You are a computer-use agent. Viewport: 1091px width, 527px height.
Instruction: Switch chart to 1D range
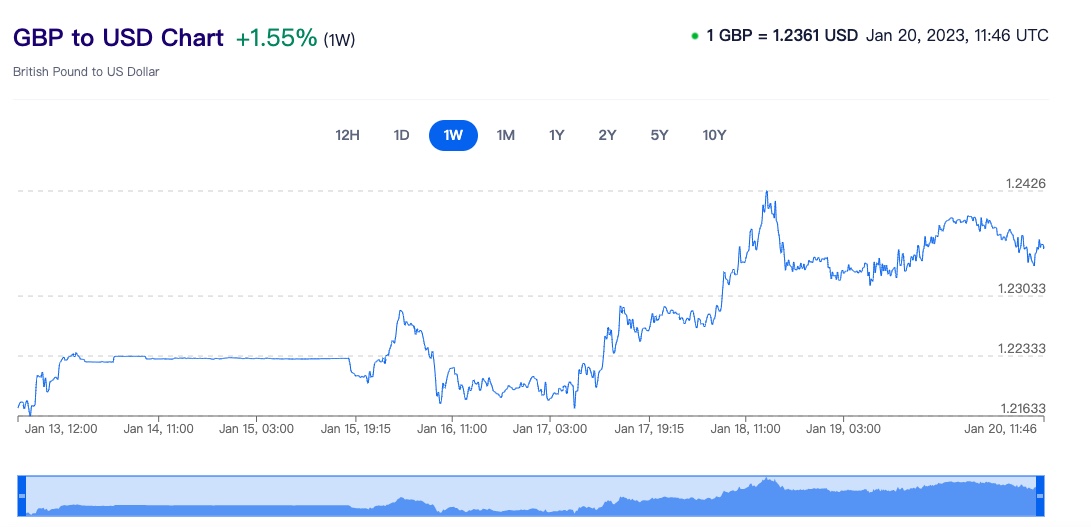click(401, 135)
